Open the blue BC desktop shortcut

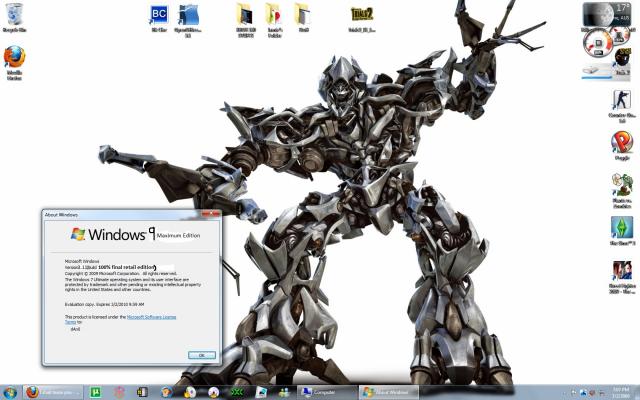pyautogui.click(x=159, y=17)
